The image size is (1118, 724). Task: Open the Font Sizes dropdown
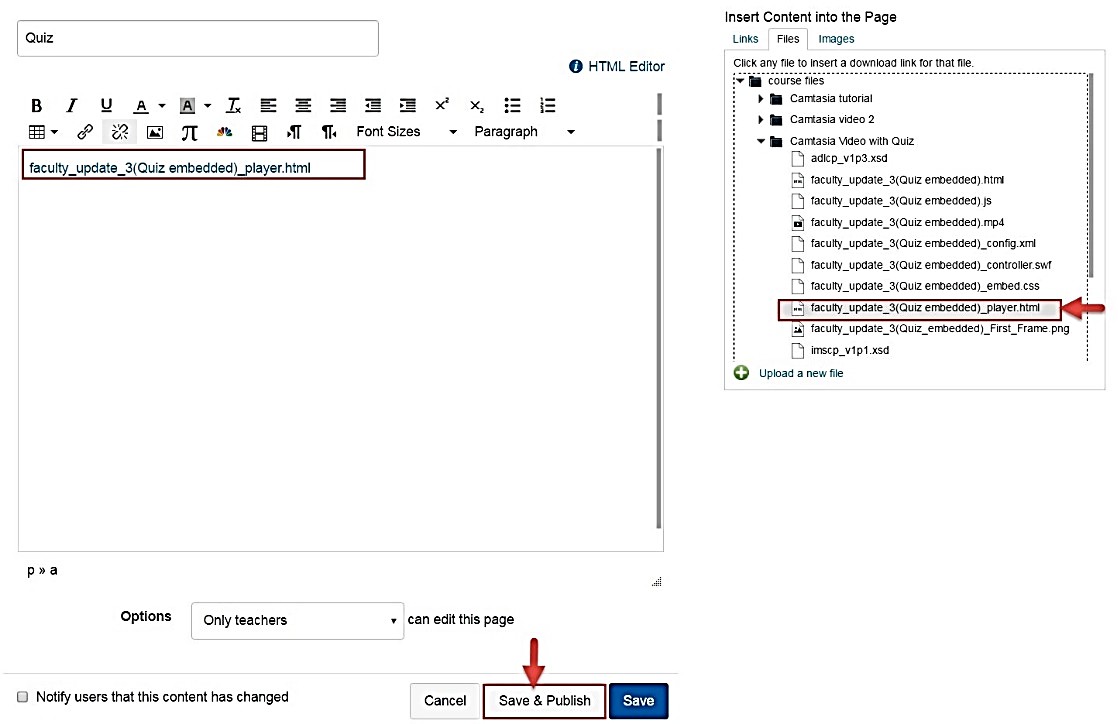point(406,132)
